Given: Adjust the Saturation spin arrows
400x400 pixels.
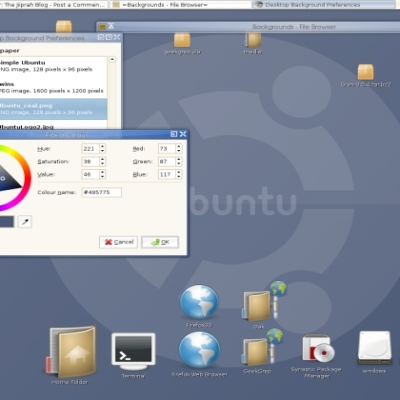Looking at the screenshot, I should click(103, 161).
